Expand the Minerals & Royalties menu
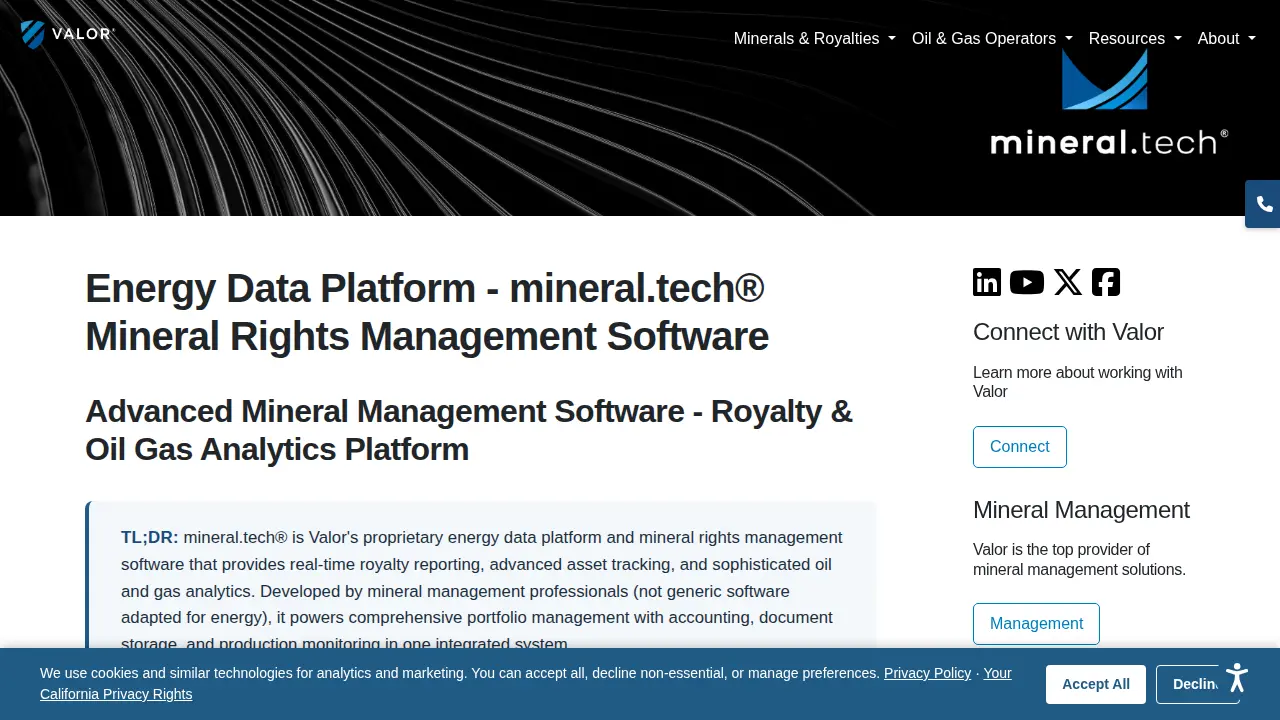The image size is (1280, 720). (x=815, y=38)
